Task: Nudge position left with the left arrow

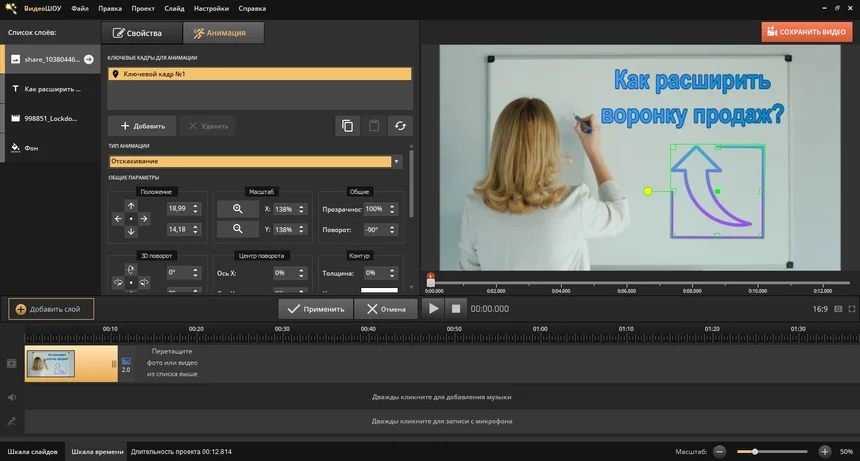Action: tap(118, 219)
